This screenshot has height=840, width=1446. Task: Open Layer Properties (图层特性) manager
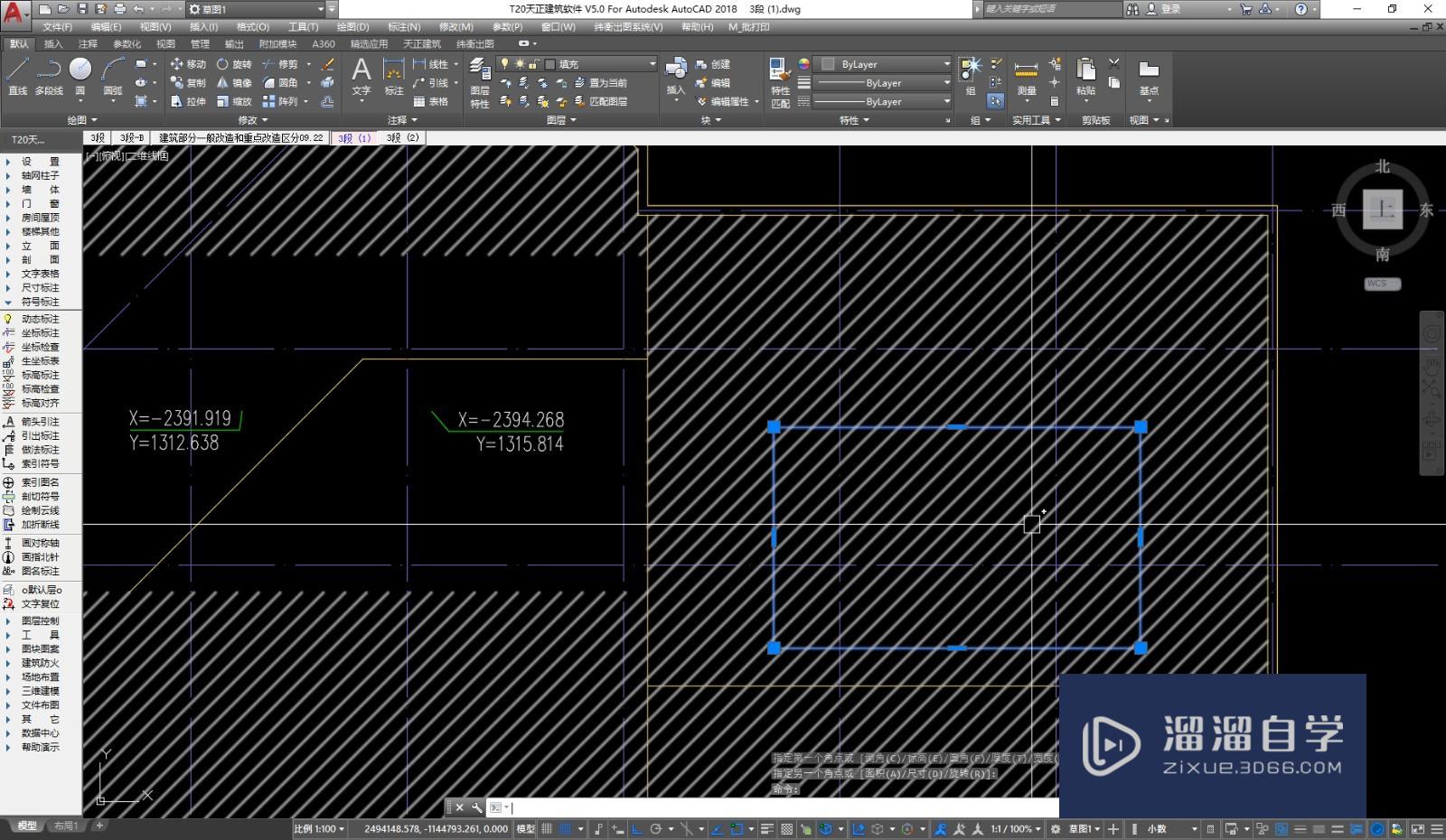click(480, 83)
